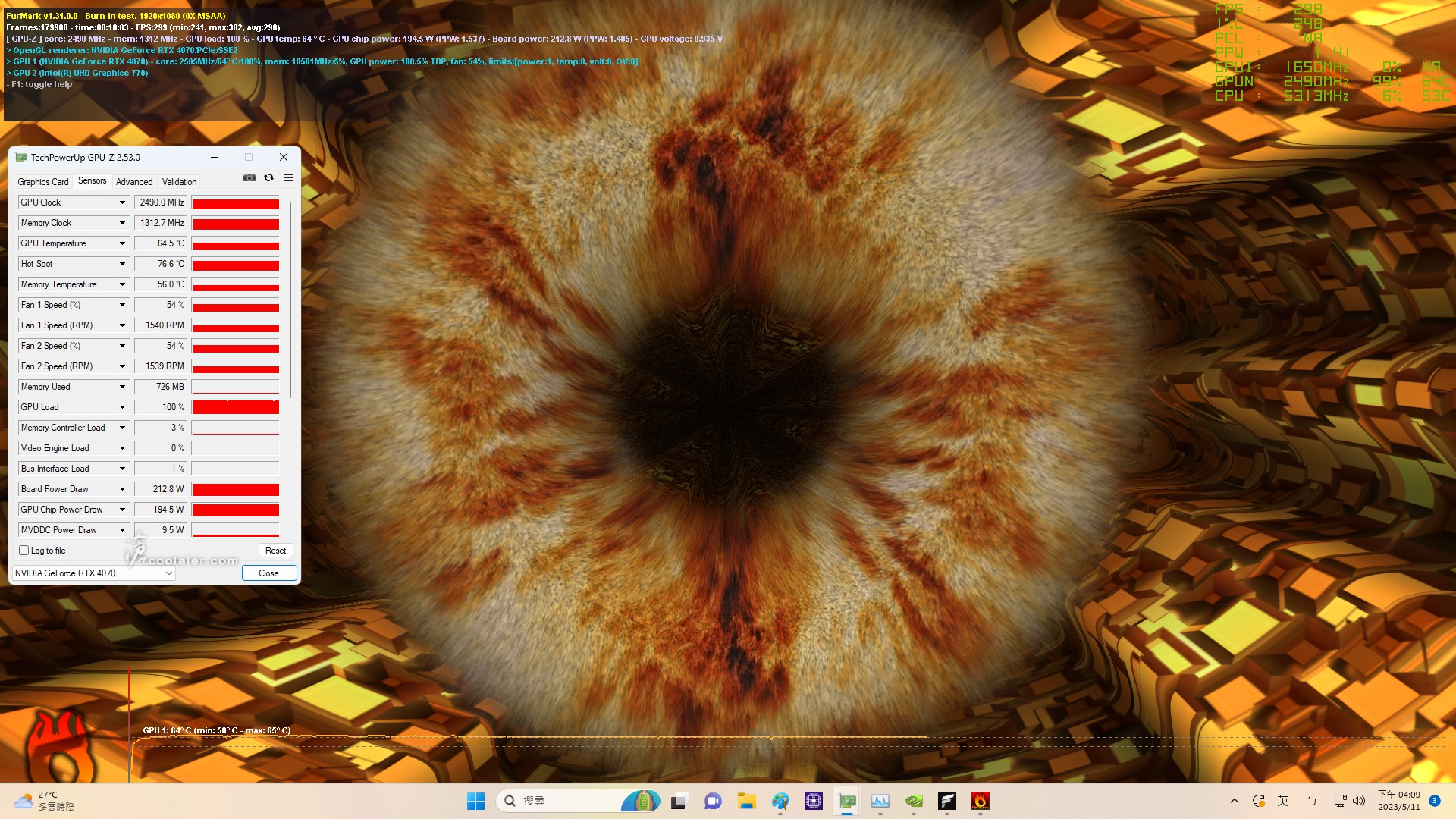This screenshot has height=819, width=1456.
Task: Take a GPU-Z screenshot with camera icon
Action: tap(249, 177)
